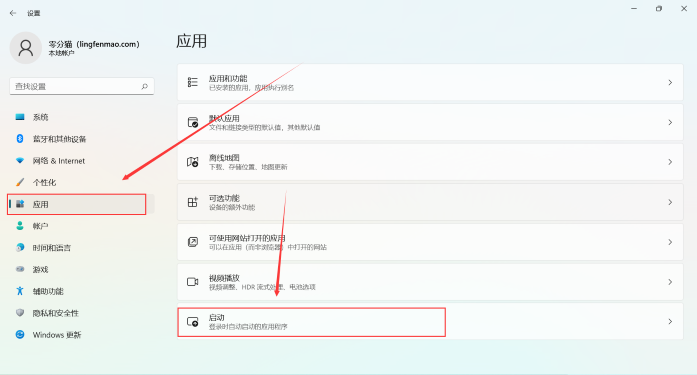Screen dimensions: 697x375
Task: Click the video camera icon of 视频播放
Action: point(192,282)
